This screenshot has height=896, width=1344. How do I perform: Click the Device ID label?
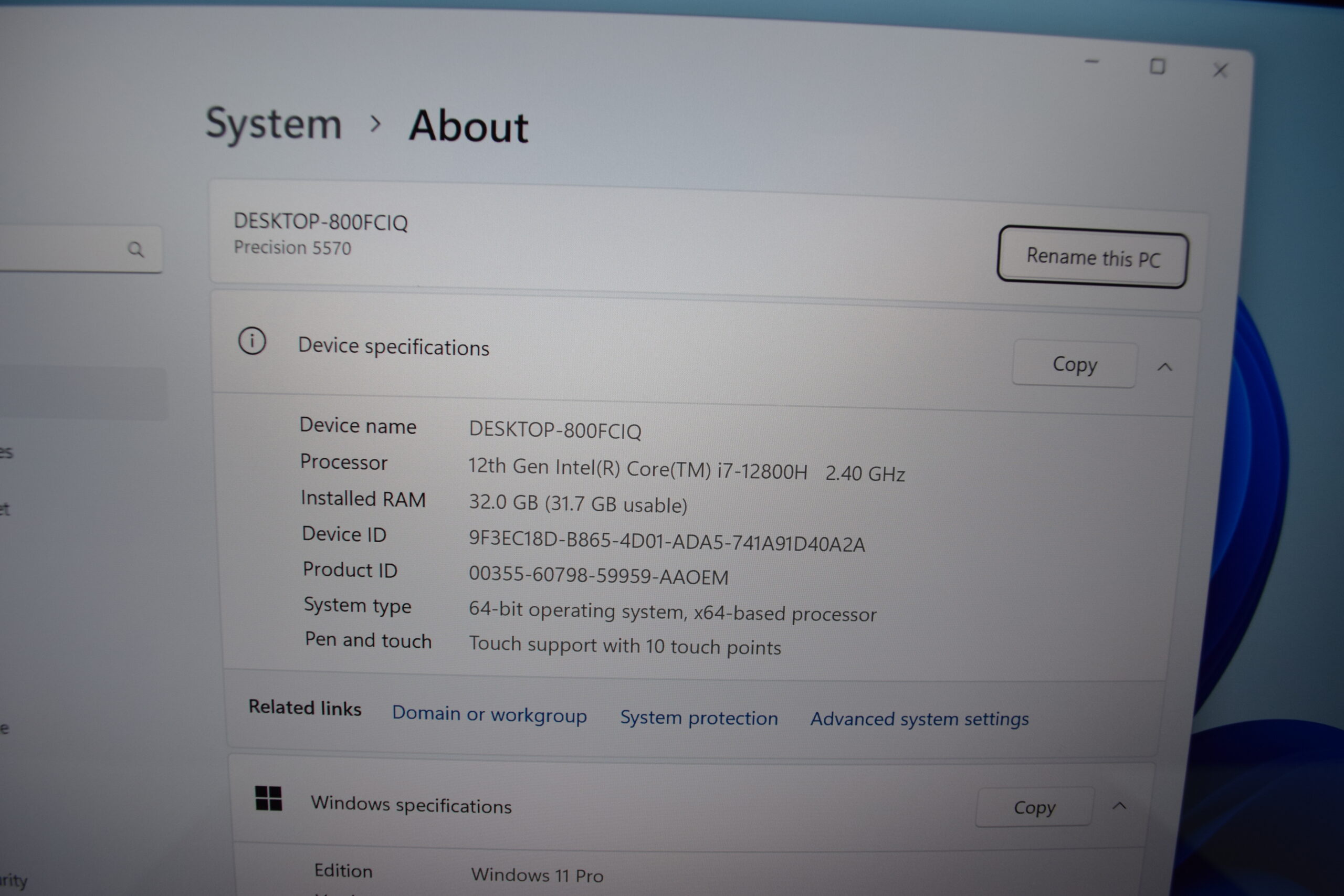[x=344, y=534]
